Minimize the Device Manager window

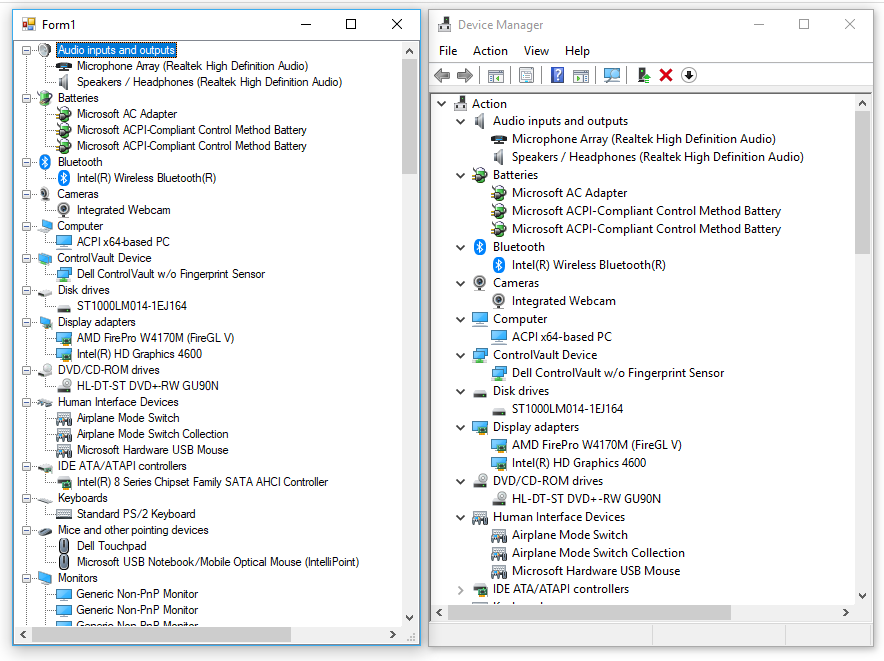[759, 24]
